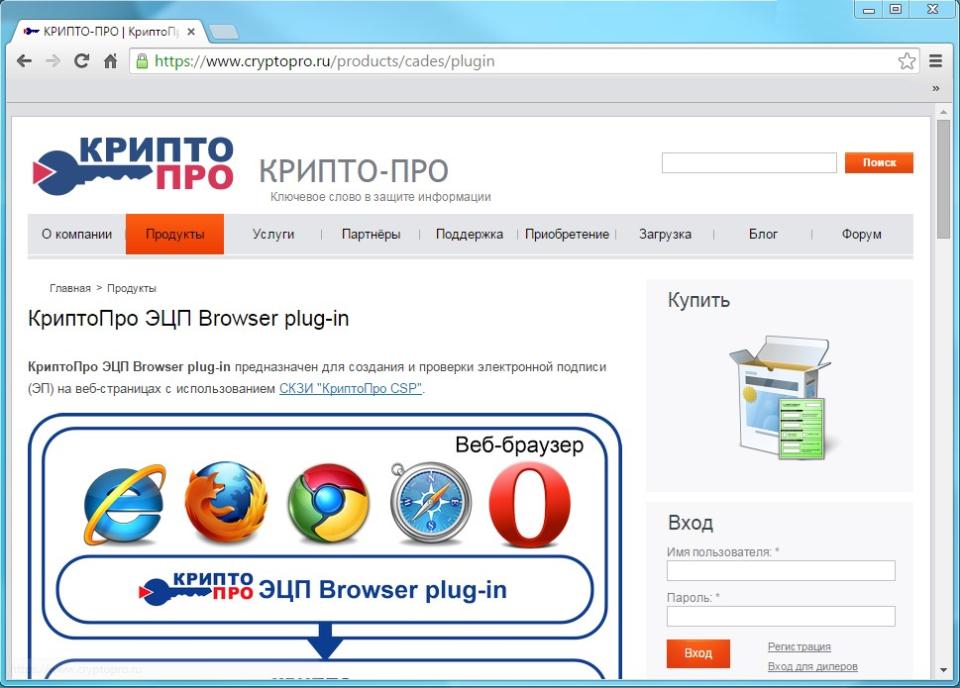Click the Пароль input field
The image size is (960, 688).
click(x=781, y=616)
